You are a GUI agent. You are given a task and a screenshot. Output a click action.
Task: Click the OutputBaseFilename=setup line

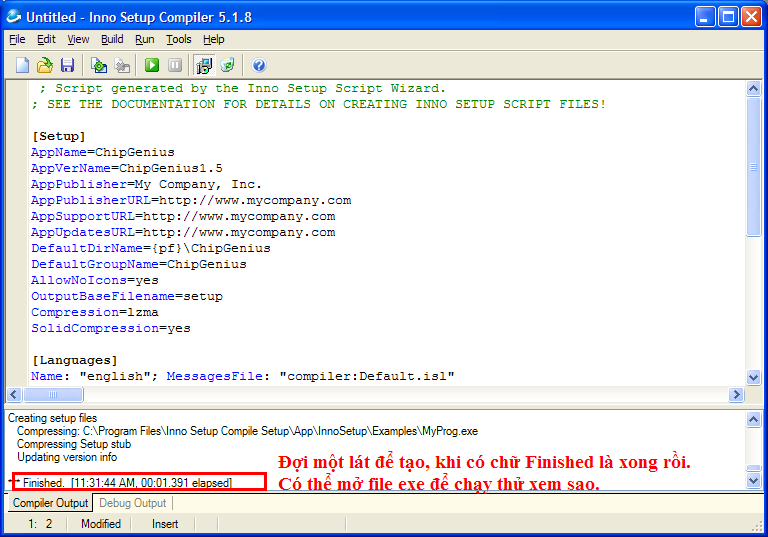click(127, 296)
